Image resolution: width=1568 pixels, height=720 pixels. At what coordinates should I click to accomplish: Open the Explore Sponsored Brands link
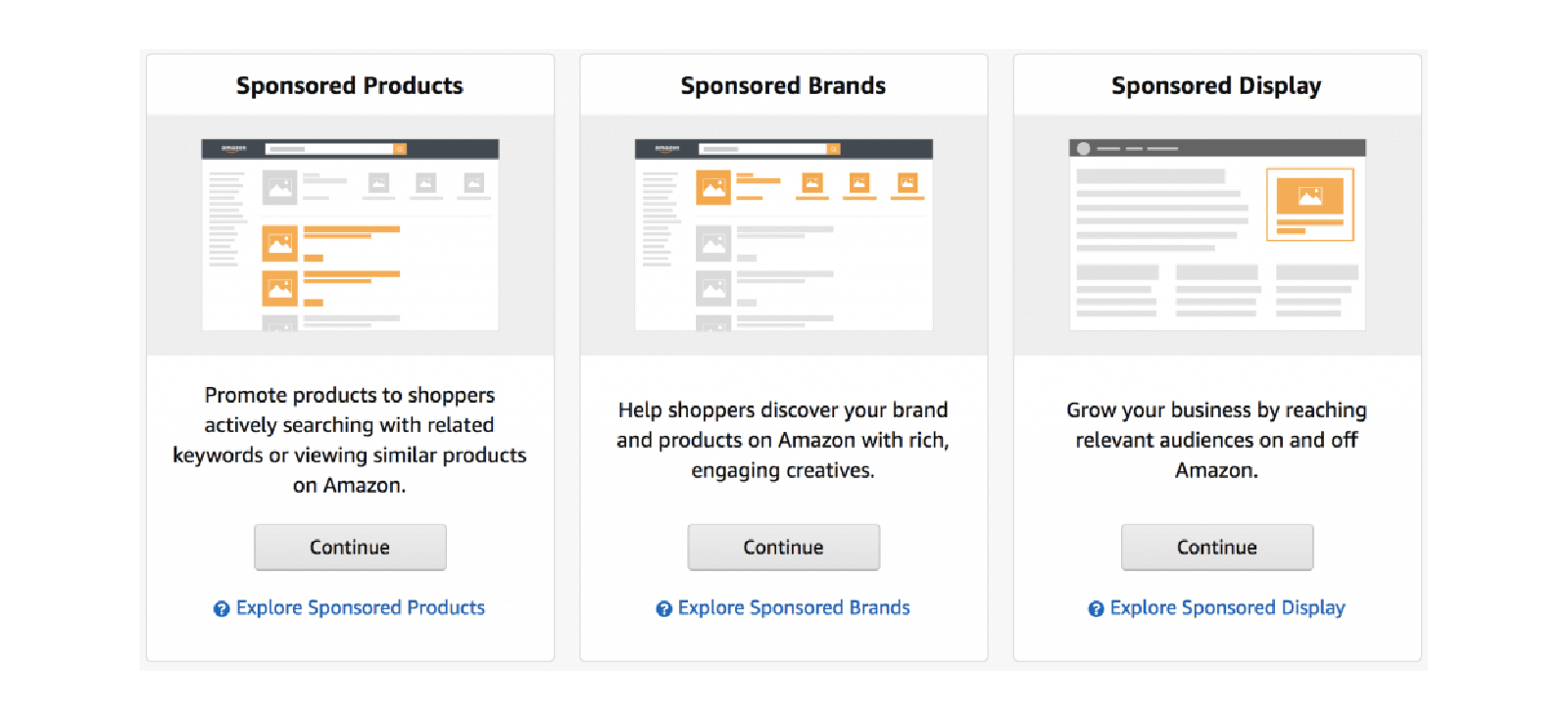click(x=794, y=607)
